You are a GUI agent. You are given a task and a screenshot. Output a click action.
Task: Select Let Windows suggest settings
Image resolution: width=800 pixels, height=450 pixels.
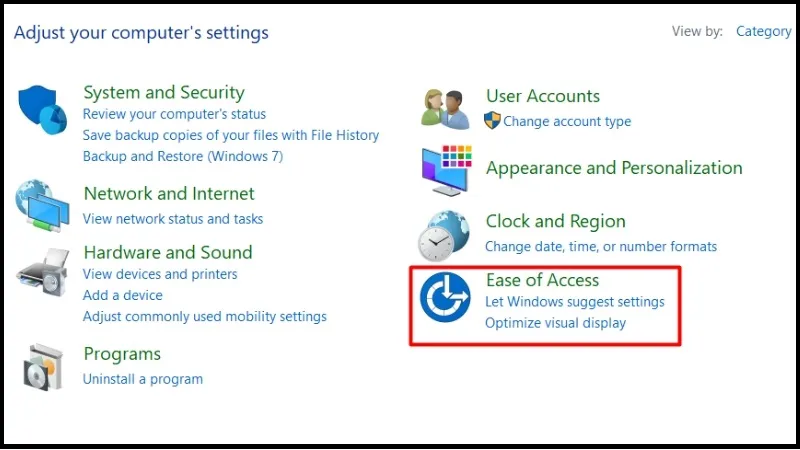(x=574, y=301)
